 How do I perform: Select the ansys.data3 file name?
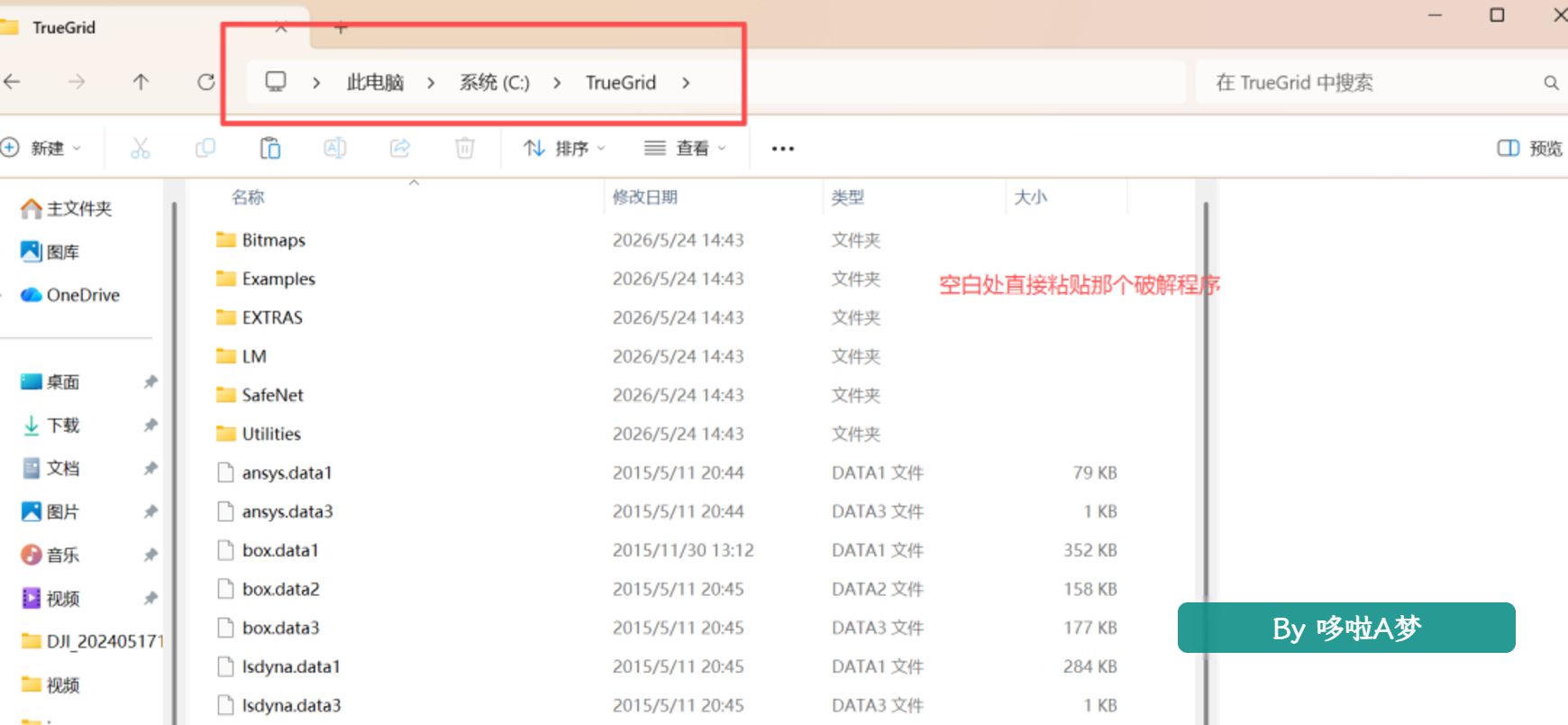pos(287,511)
